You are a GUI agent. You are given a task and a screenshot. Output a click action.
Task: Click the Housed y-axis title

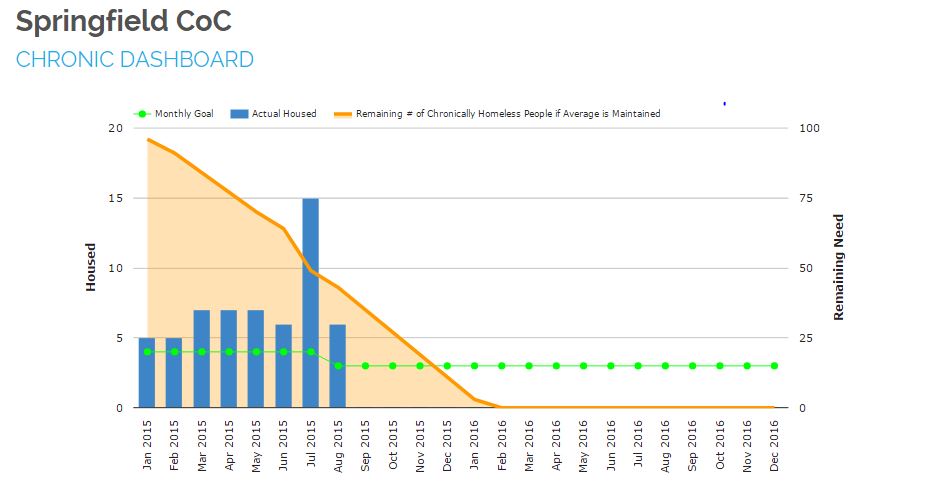91,267
